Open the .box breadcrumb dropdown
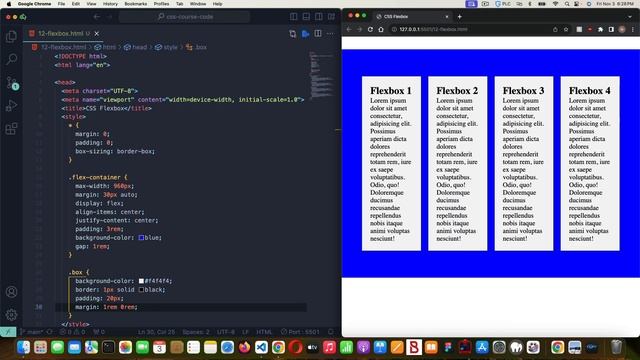This screenshot has height=360, width=640. pyautogui.click(x=196, y=47)
